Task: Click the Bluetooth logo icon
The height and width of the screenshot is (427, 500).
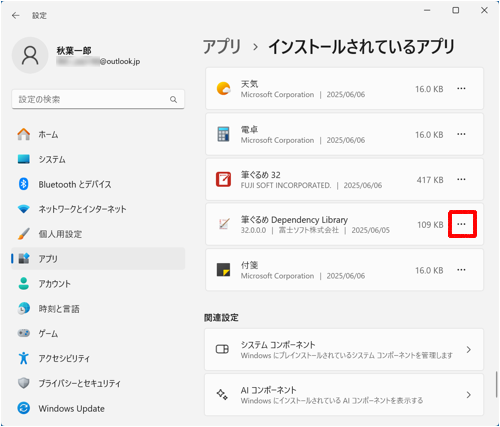Action: tap(24, 184)
